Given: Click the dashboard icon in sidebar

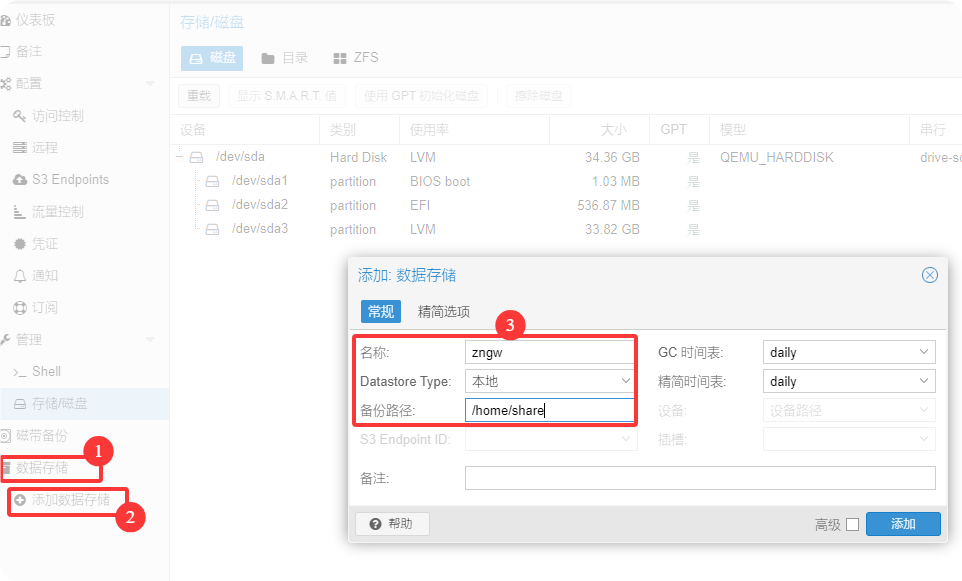Looking at the screenshot, I should point(5,20).
